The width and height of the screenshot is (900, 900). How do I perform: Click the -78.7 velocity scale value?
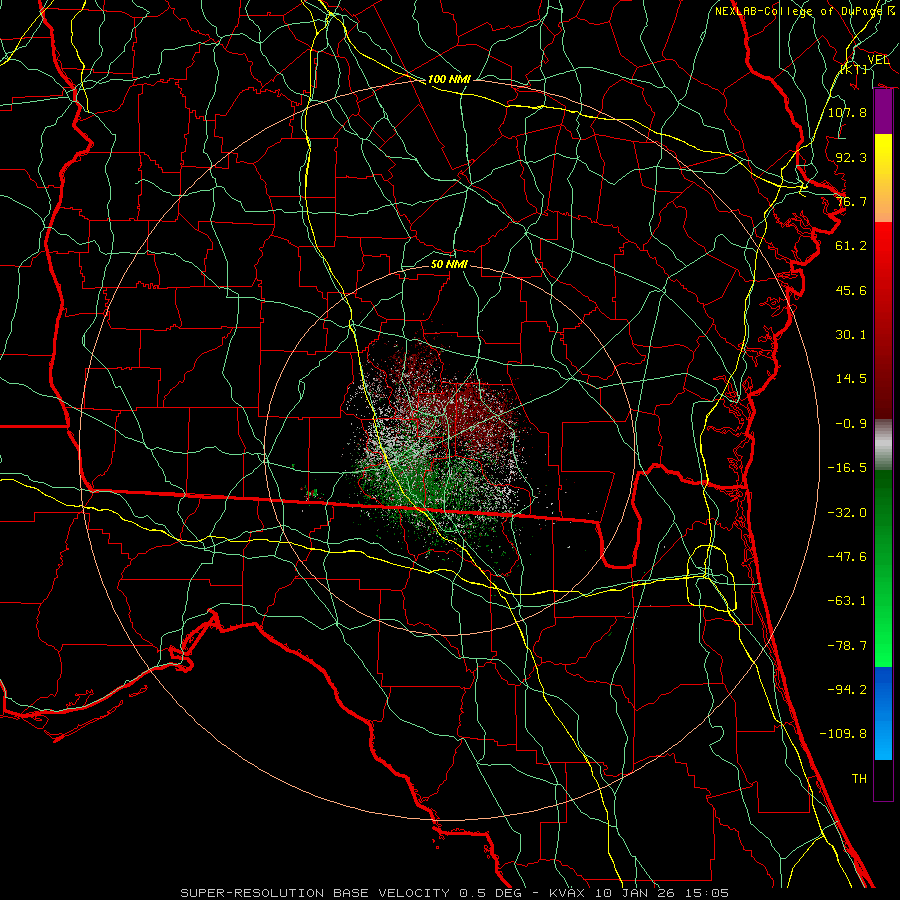tap(847, 646)
